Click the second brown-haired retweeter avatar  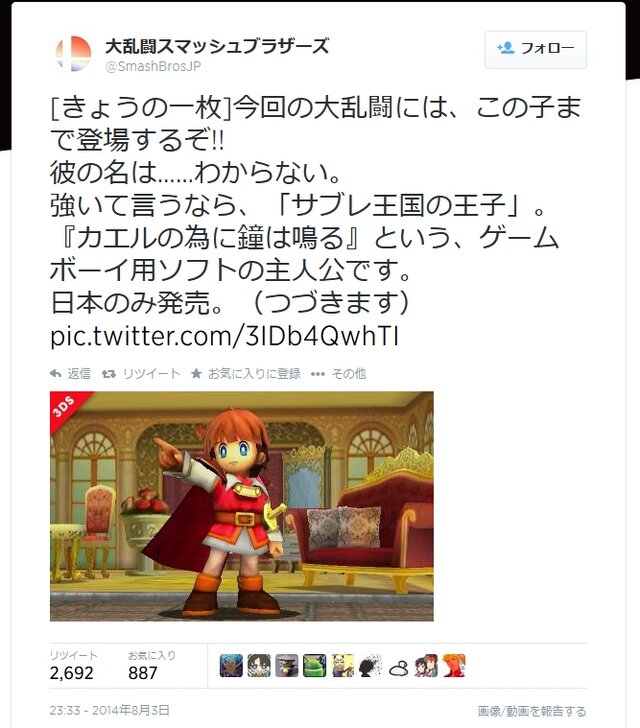tap(259, 665)
